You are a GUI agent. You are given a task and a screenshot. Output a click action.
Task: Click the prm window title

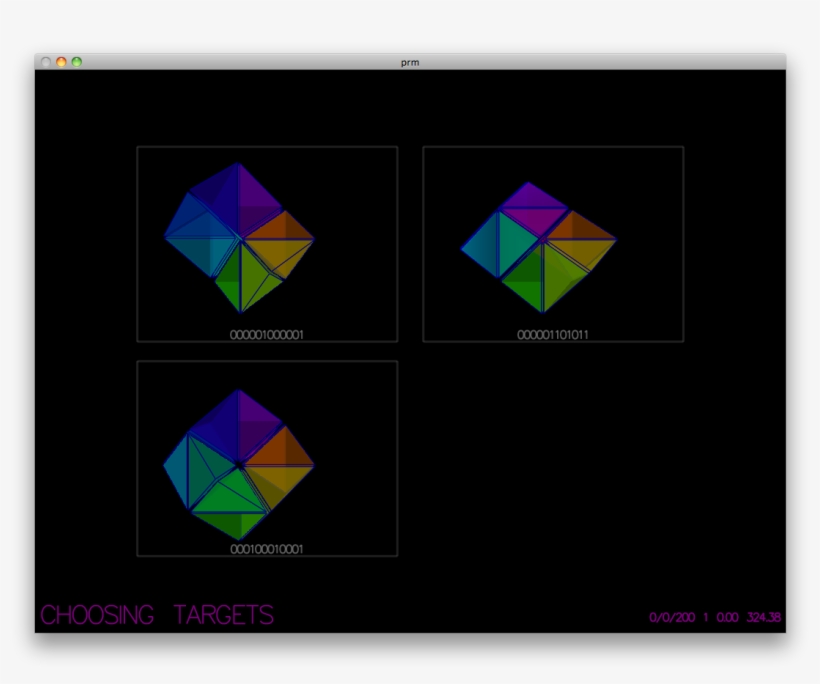coord(409,61)
